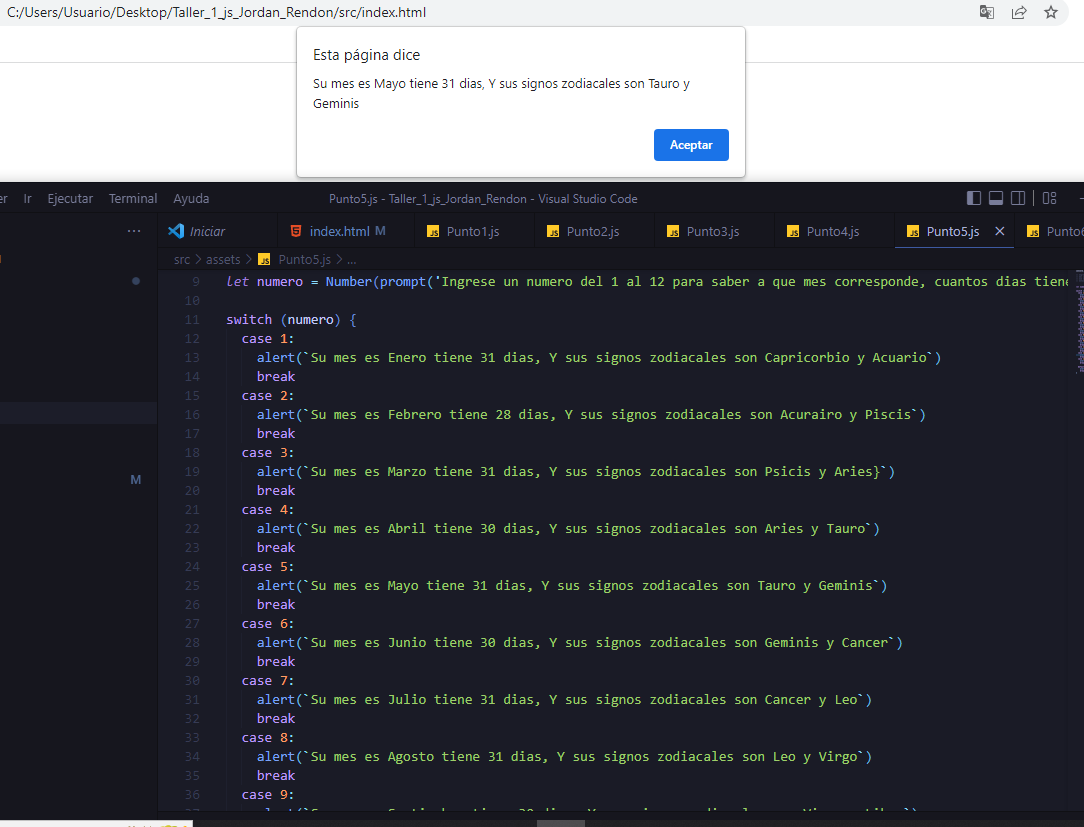The width and height of the screenshot is (1084, 827).
Task: Open the Ejecutar menu
Action: (x=70, y=198)
